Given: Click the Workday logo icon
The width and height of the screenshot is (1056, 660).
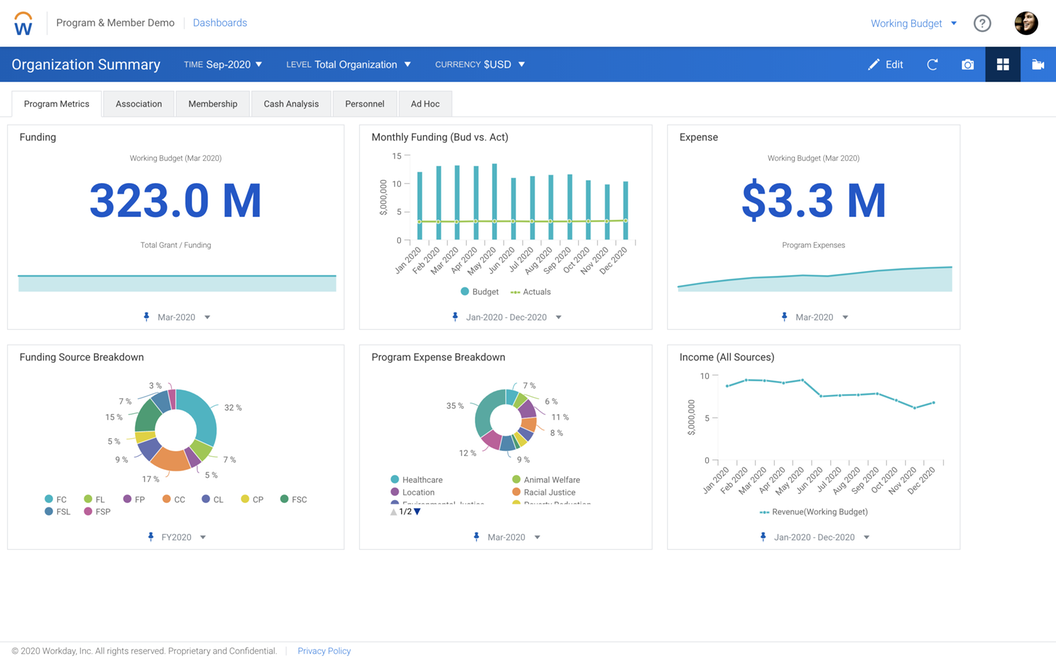Looking at the screenshot, I should 23,22.
